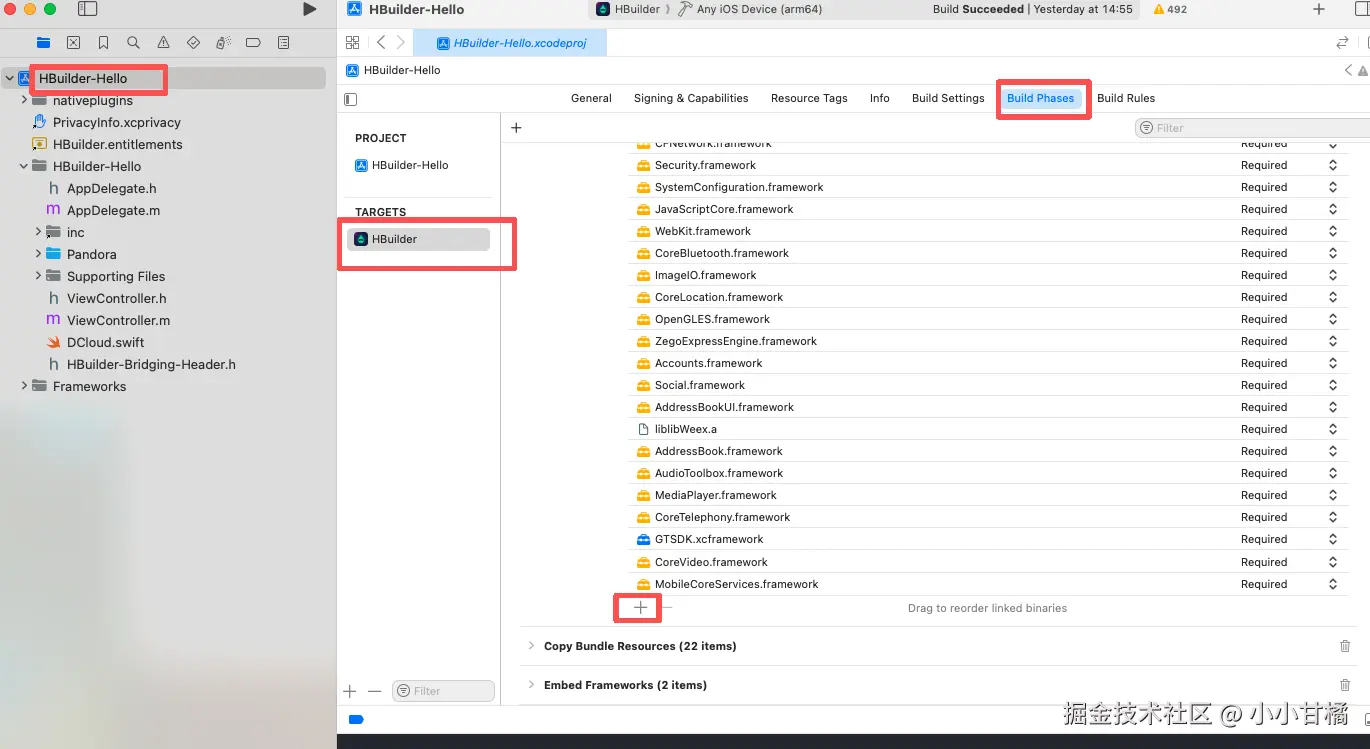This screenshot has width=1370, height=749.
Task: Click the targets Filter field
Action: (x=443, y=691)
